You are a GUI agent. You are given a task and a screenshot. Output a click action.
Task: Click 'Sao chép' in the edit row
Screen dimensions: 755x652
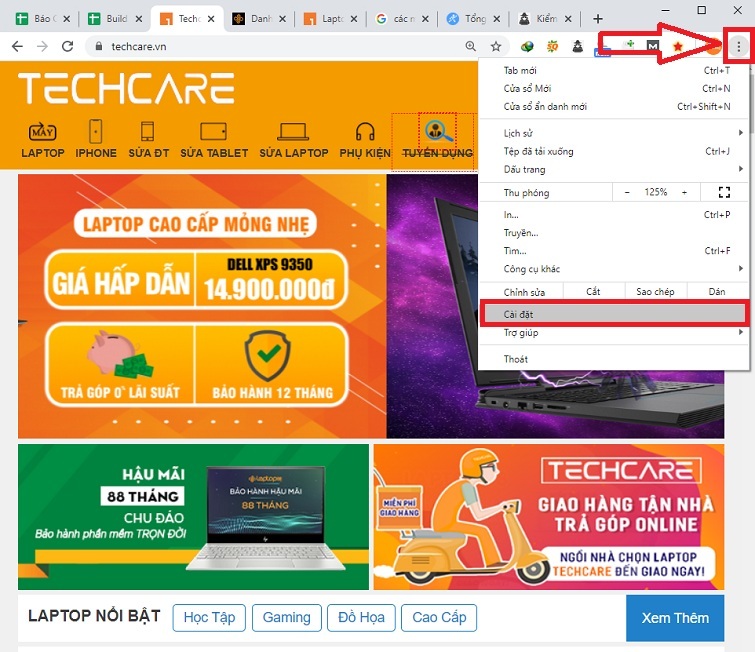point(655,291)
